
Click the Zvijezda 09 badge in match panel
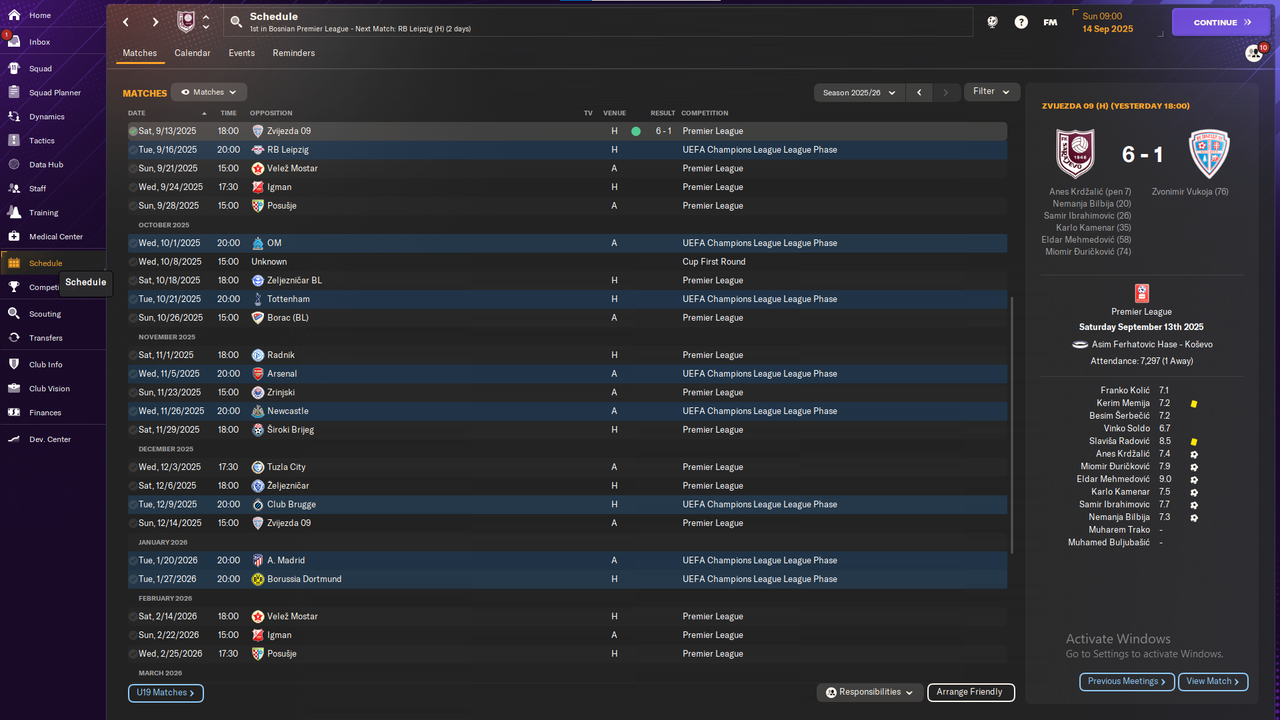pos(1208,154)
